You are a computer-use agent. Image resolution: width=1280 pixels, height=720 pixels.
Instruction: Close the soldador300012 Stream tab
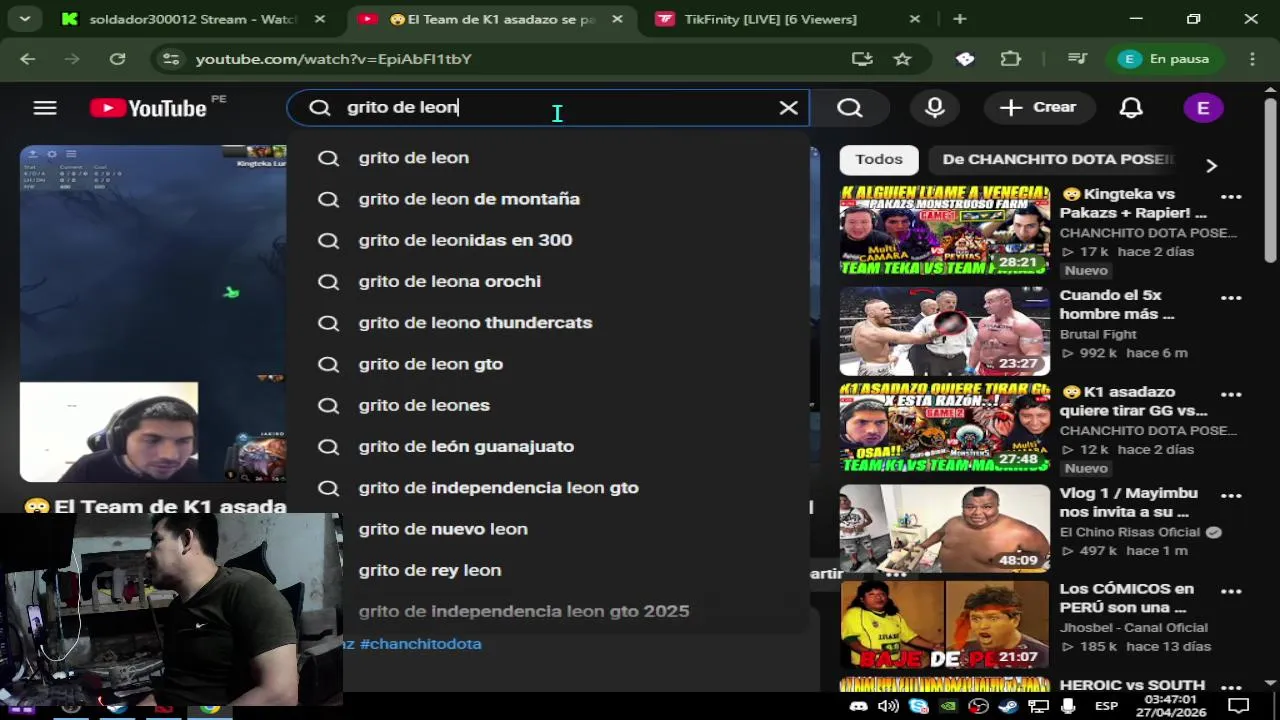pos(320,19)
